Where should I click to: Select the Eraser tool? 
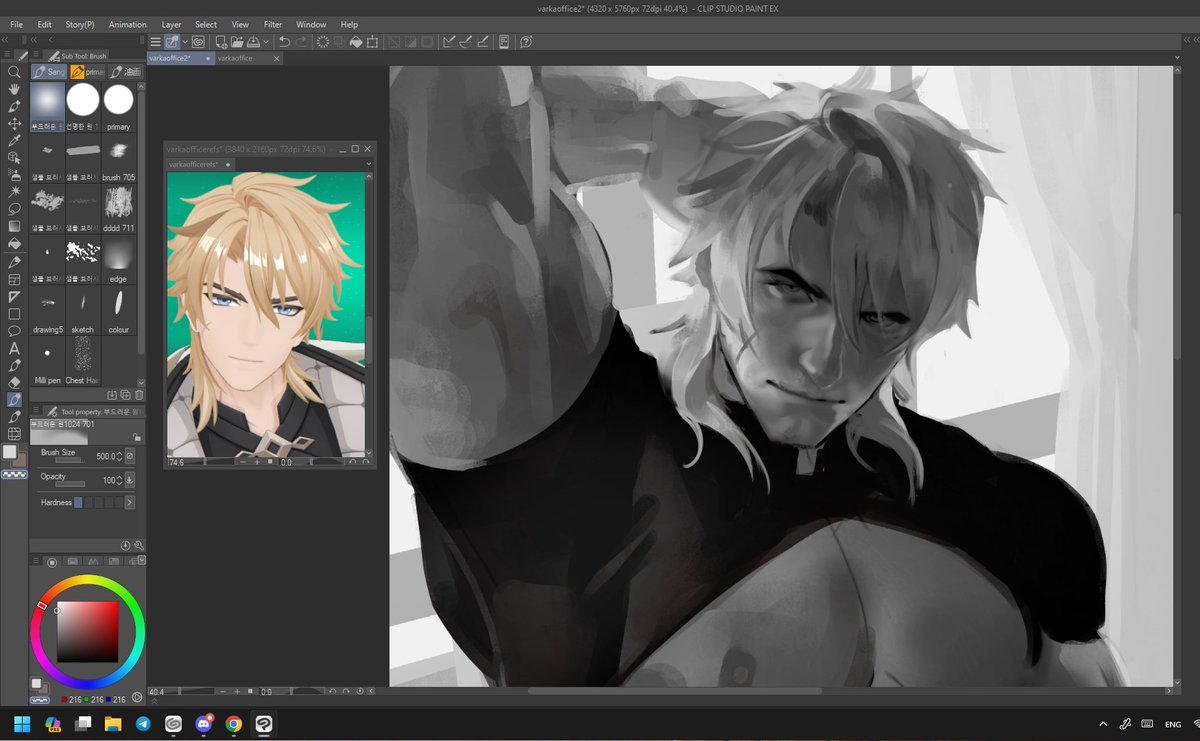pyautogui.click(x=14, y=382)
